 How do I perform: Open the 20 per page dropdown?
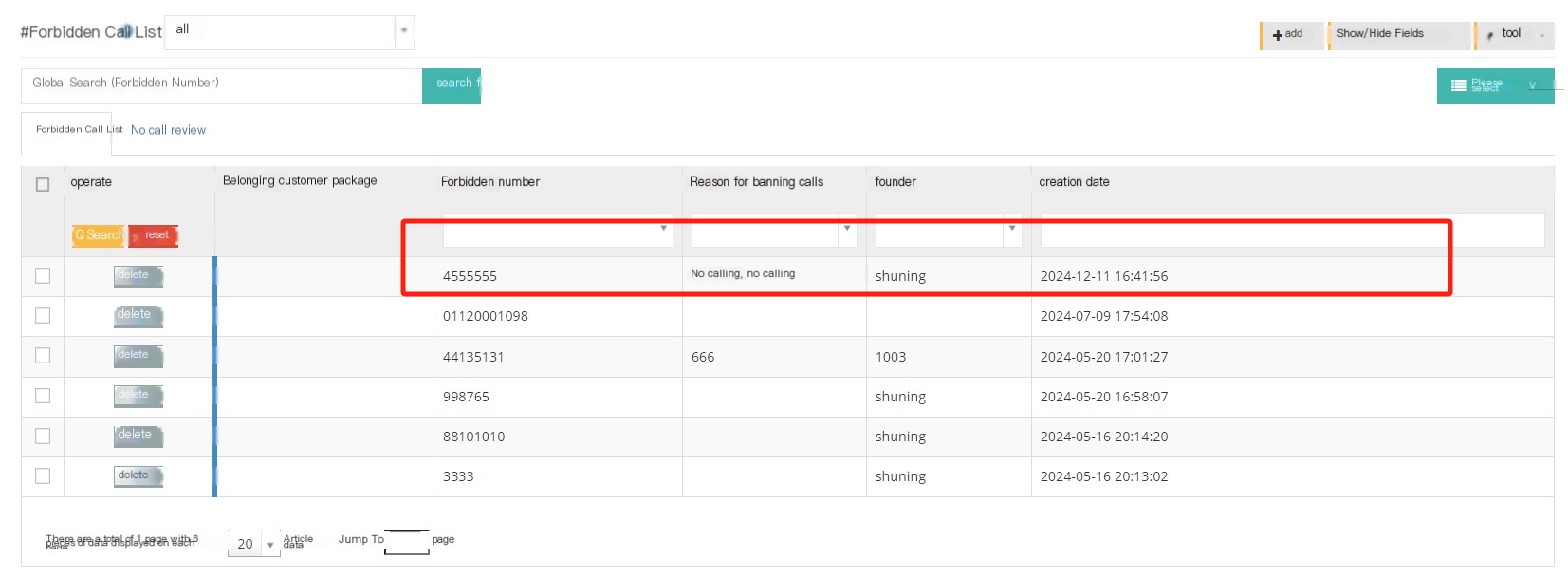(x=254, y=544)
